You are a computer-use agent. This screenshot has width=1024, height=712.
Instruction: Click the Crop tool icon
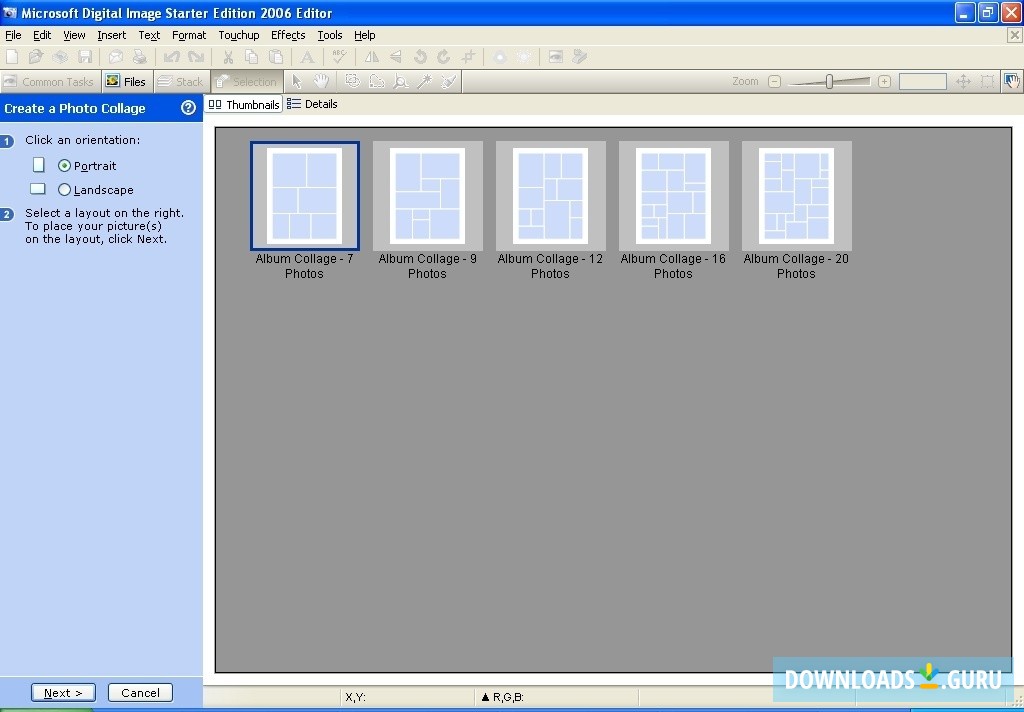point(468,57)
